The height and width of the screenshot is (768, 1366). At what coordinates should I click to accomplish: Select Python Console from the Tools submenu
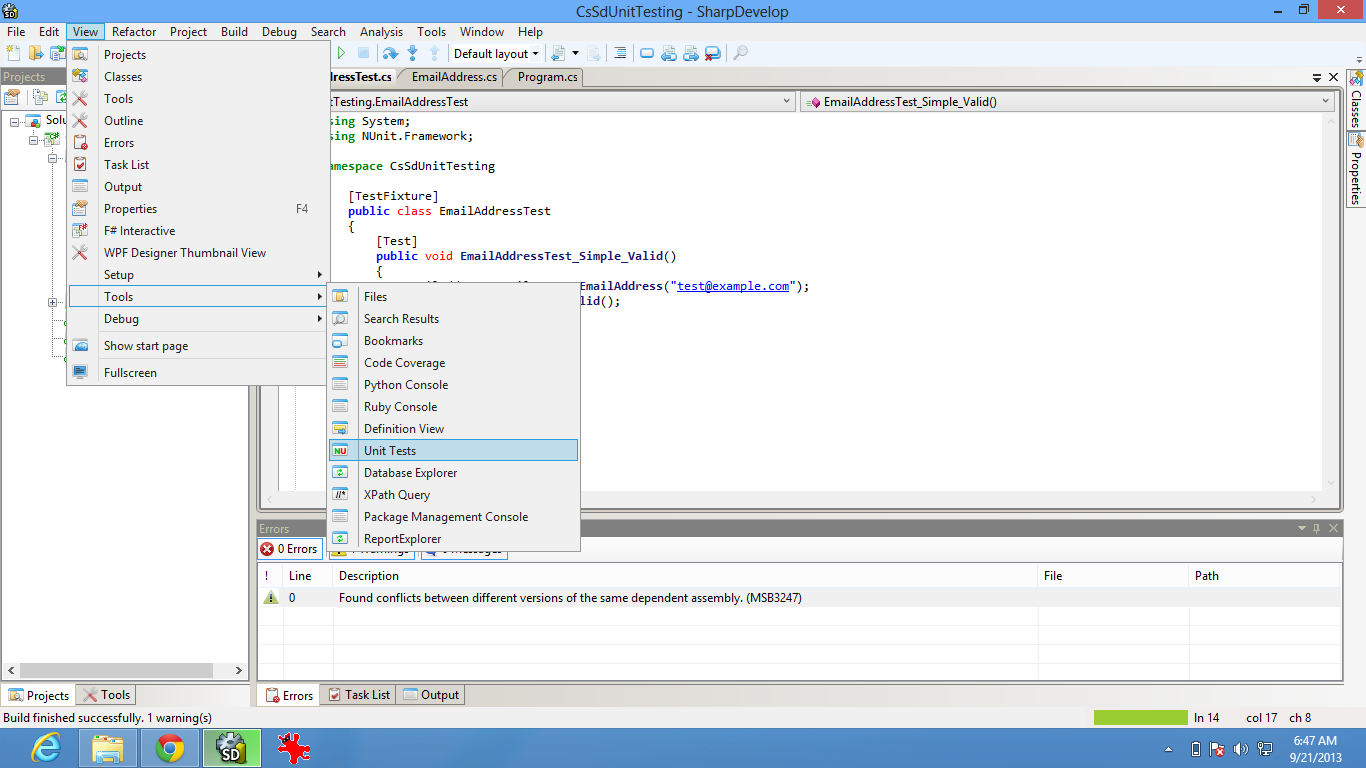[405, 384]
